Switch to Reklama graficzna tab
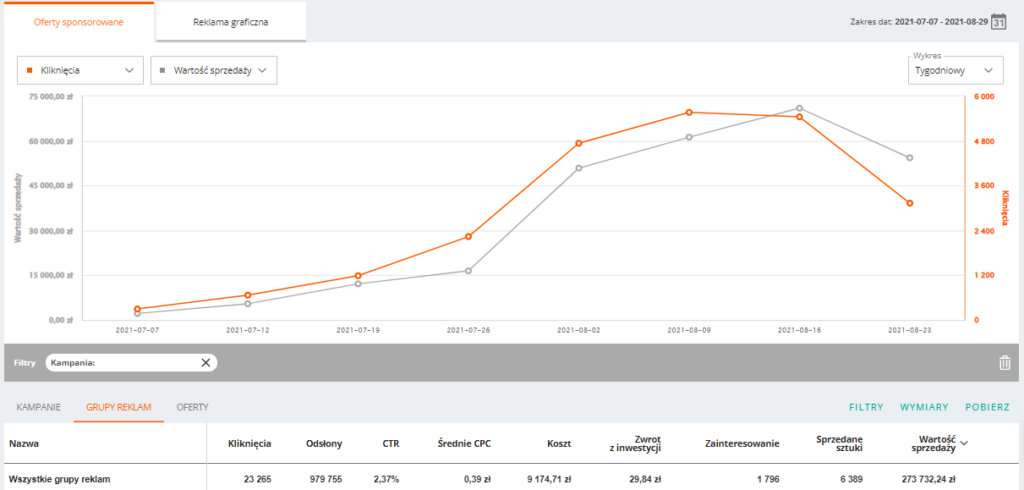This screenshot has width=1024, height=490. [231, 22]
